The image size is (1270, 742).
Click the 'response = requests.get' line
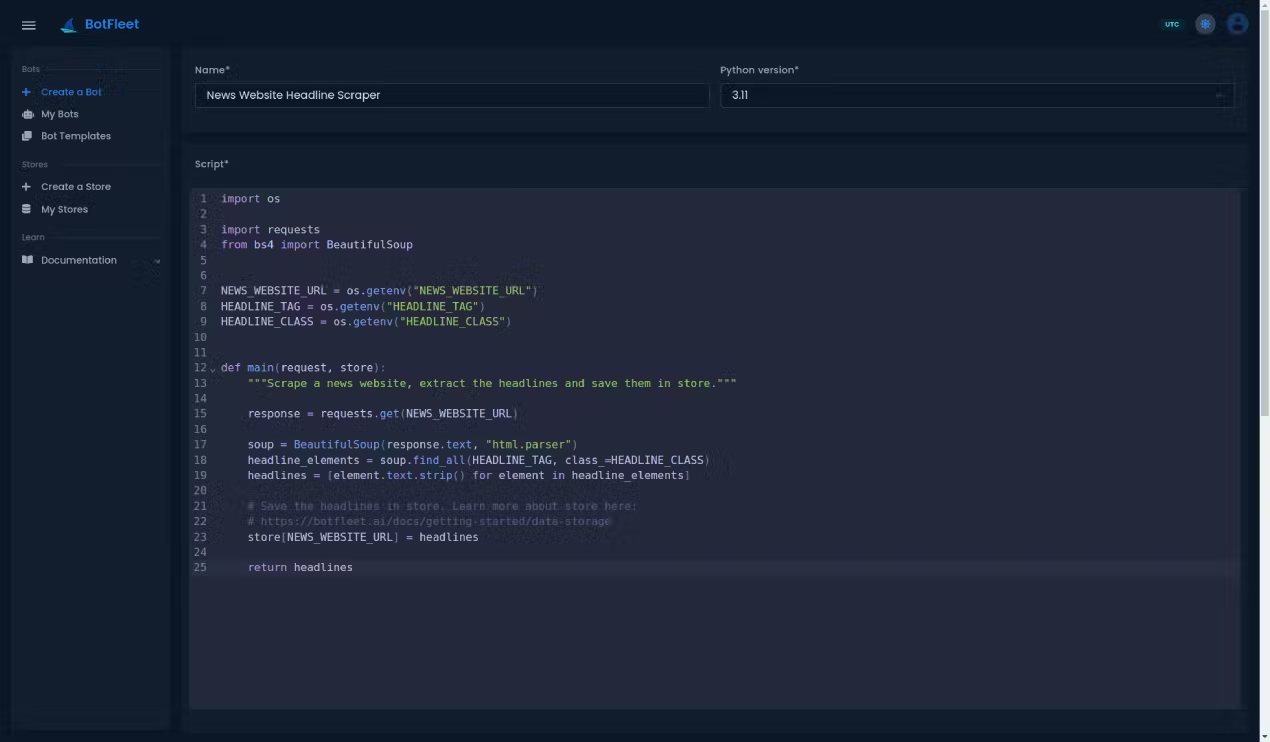click(x=383, y=413)
